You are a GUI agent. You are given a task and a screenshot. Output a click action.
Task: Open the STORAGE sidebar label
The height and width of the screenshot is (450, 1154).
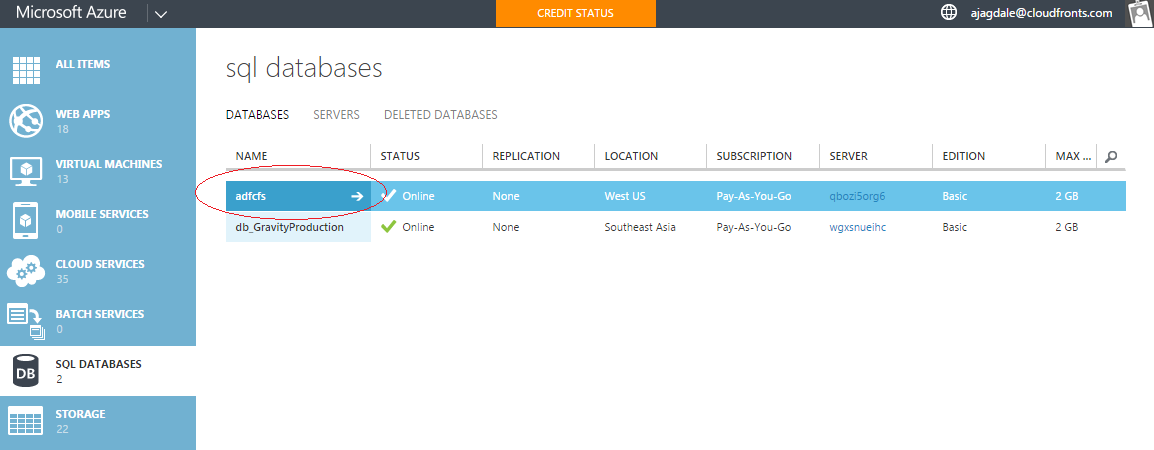(x=81, y=414)
